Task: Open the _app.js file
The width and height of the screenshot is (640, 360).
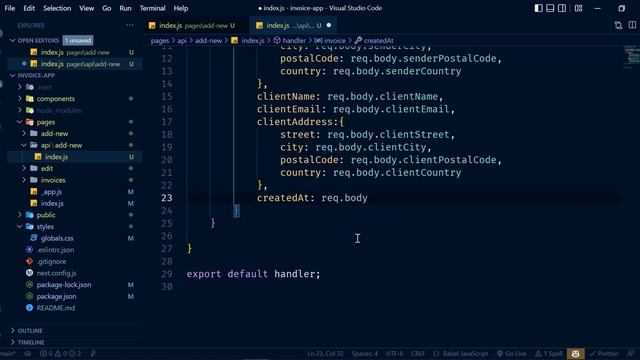Action: pyautogui.click(x=75, y=192)
